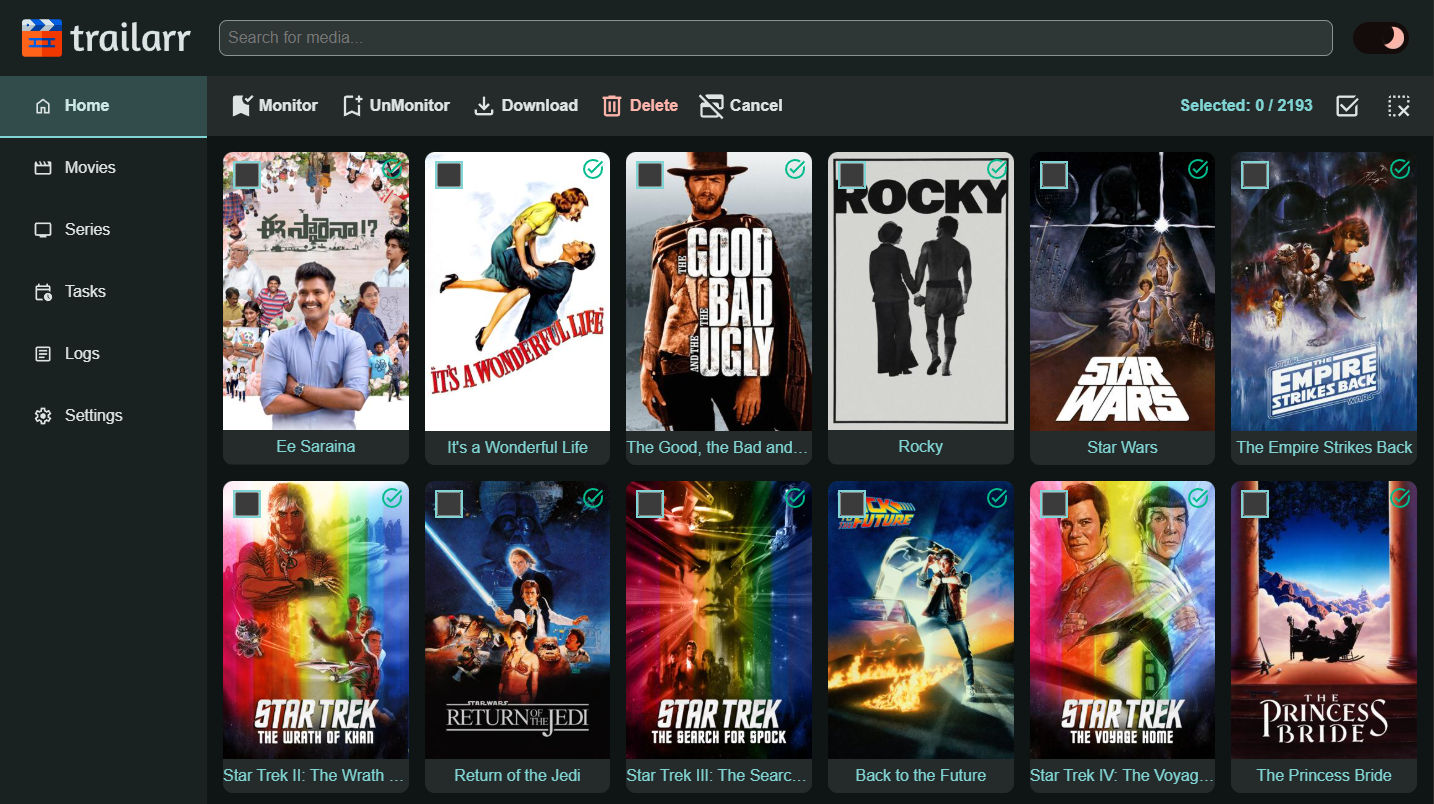Click status checkmark on Return of the Jedi
1434x804 pixels.
[593, 497]
